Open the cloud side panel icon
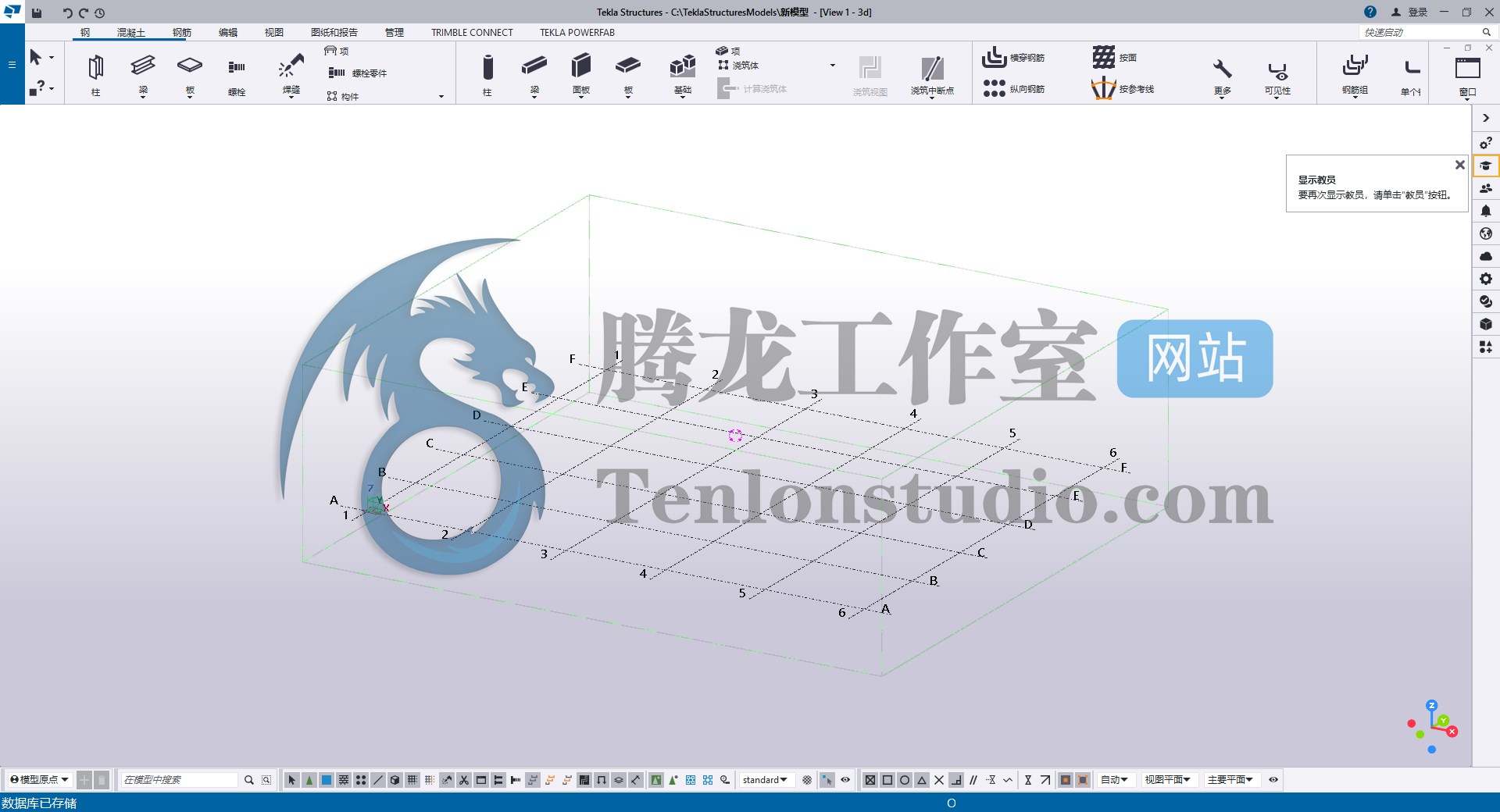Viewport: 1500px width, 812px height. pyautogui.click(x=1486, y=256)
